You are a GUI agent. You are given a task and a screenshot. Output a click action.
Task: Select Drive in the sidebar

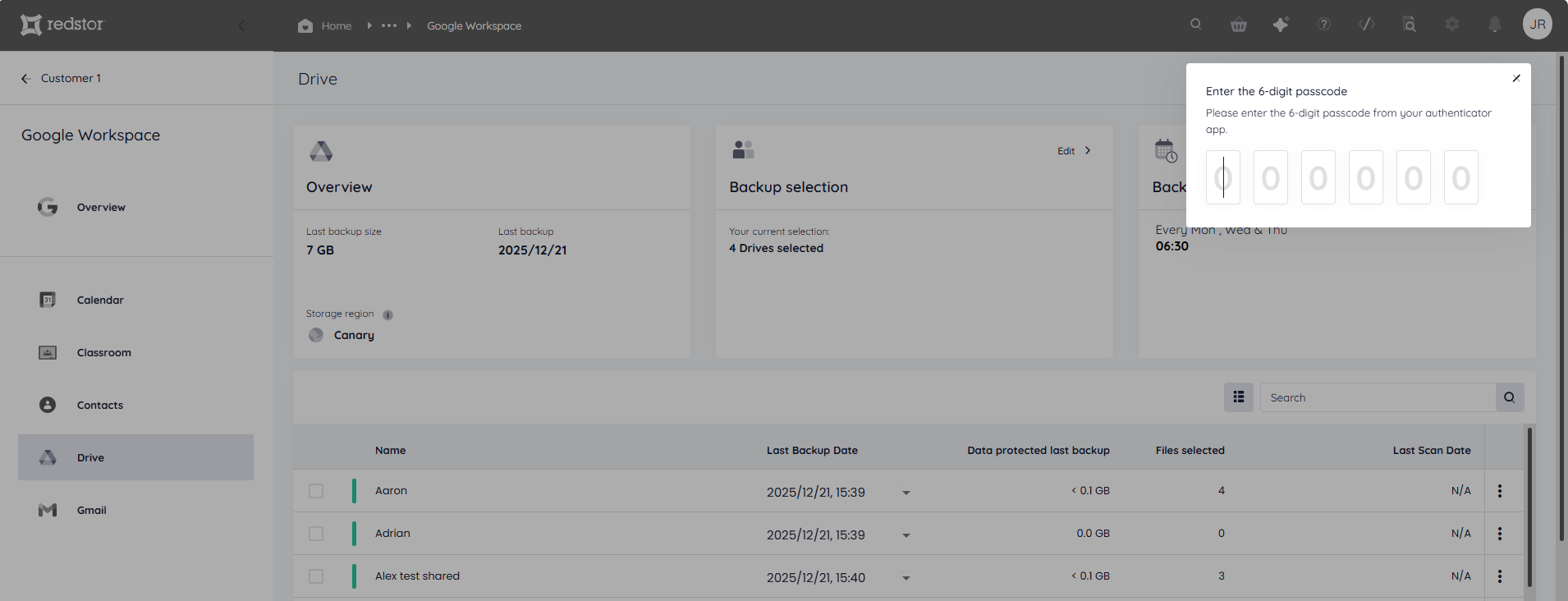[135, 457]
